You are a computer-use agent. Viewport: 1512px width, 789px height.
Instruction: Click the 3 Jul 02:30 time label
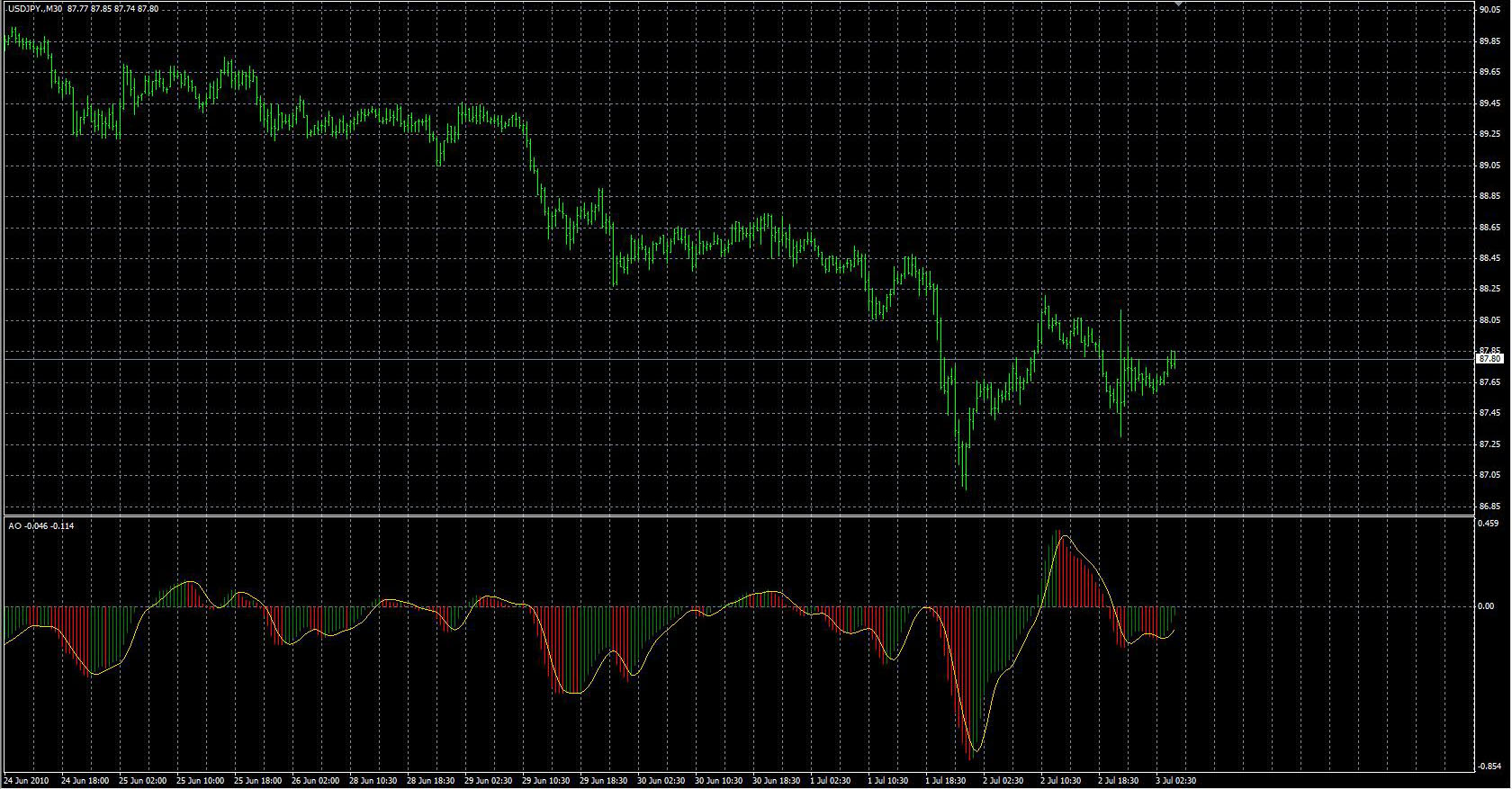[x=1177, y=781]
